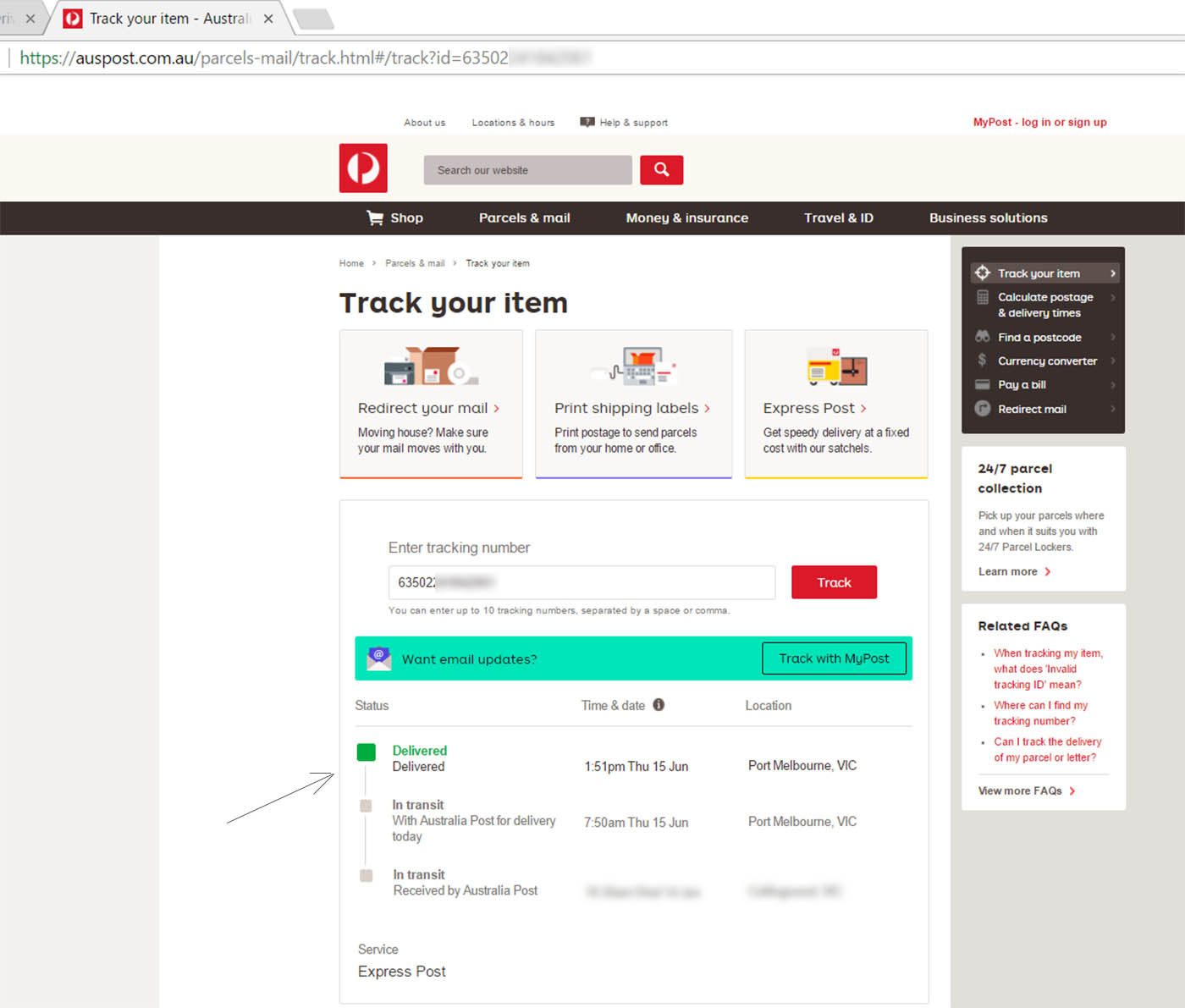Click the browser address bar URL

(305, 58)
